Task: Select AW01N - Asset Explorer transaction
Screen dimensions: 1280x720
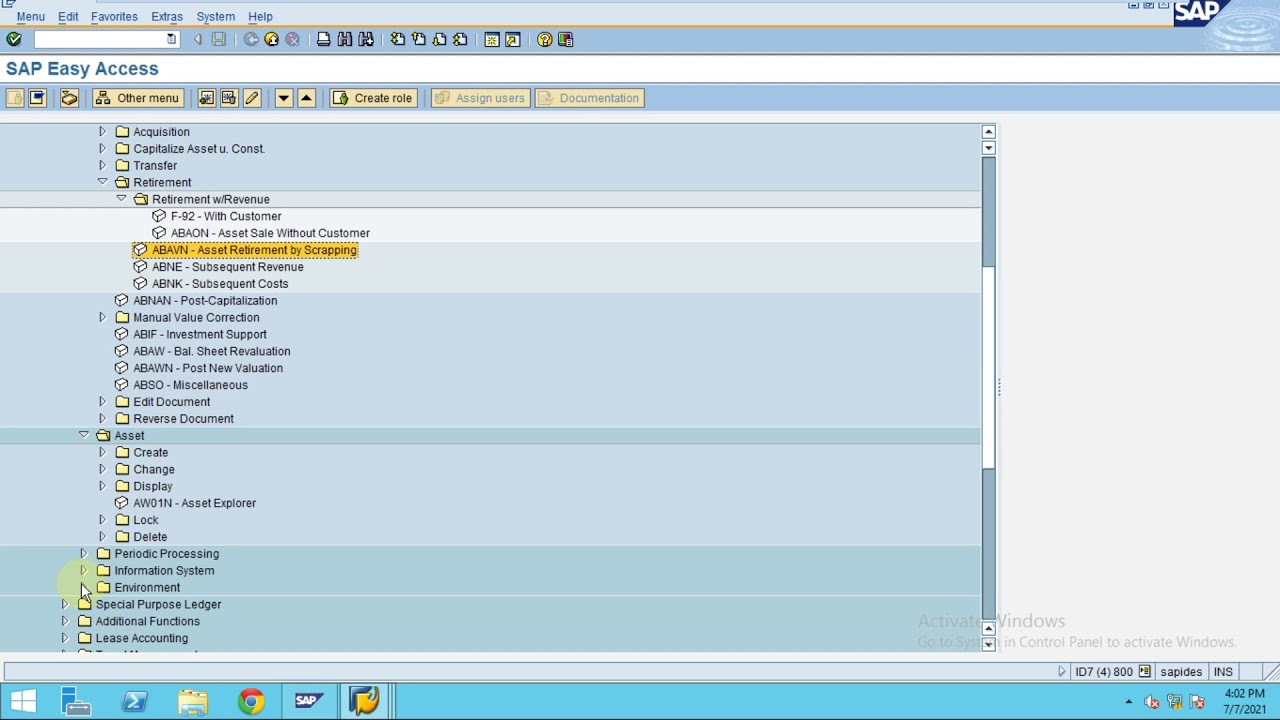Action: pos(195,503)
